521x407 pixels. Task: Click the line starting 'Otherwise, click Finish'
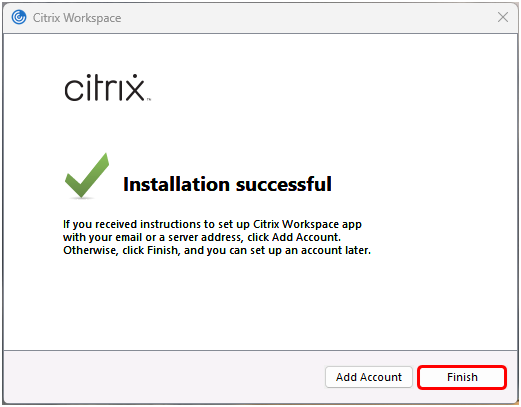click(x=217, y=250)
